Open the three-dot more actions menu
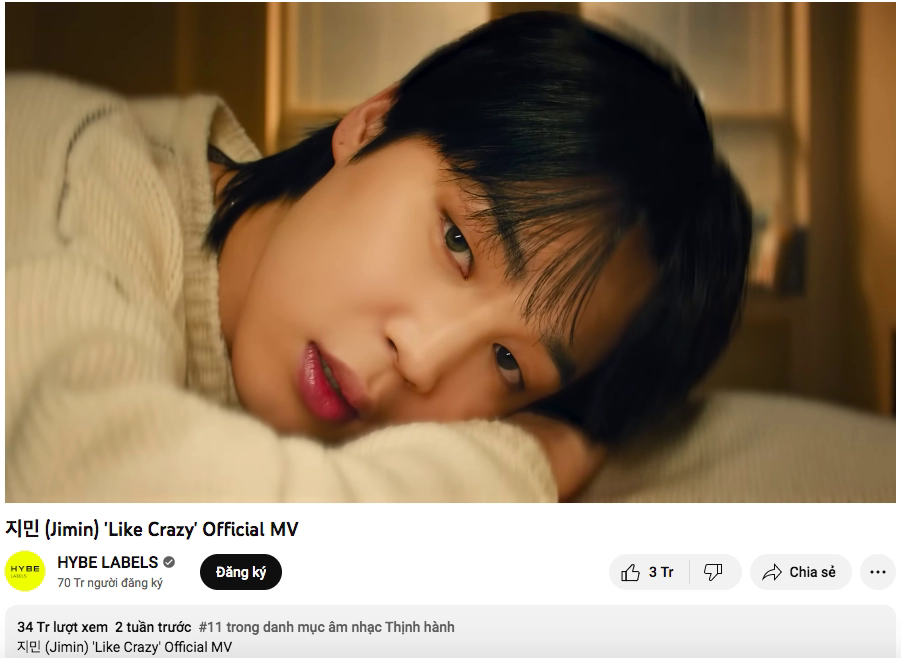The image size is (901, 658). [877, 572]
